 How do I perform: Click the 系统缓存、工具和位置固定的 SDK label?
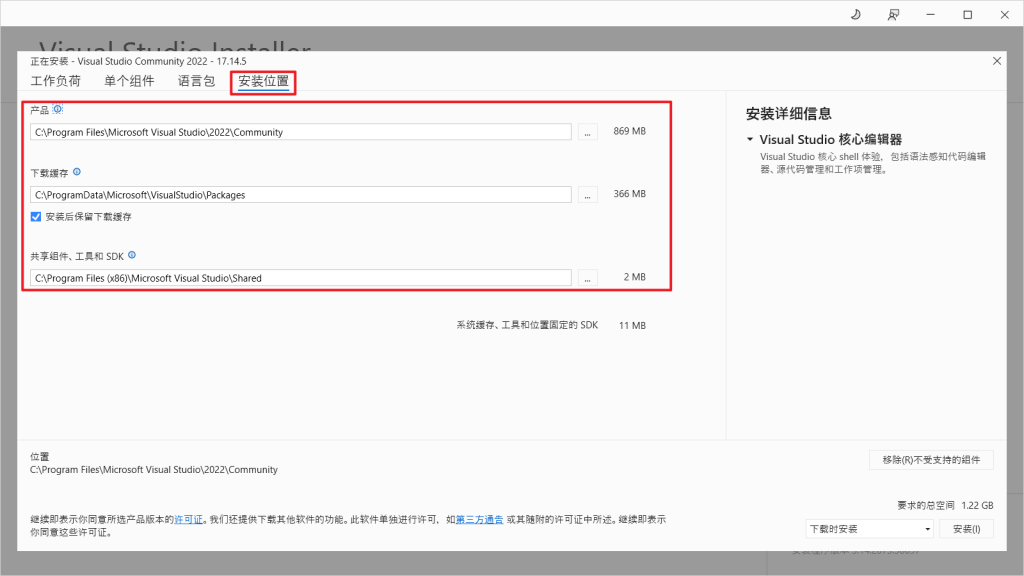point(527,325)
